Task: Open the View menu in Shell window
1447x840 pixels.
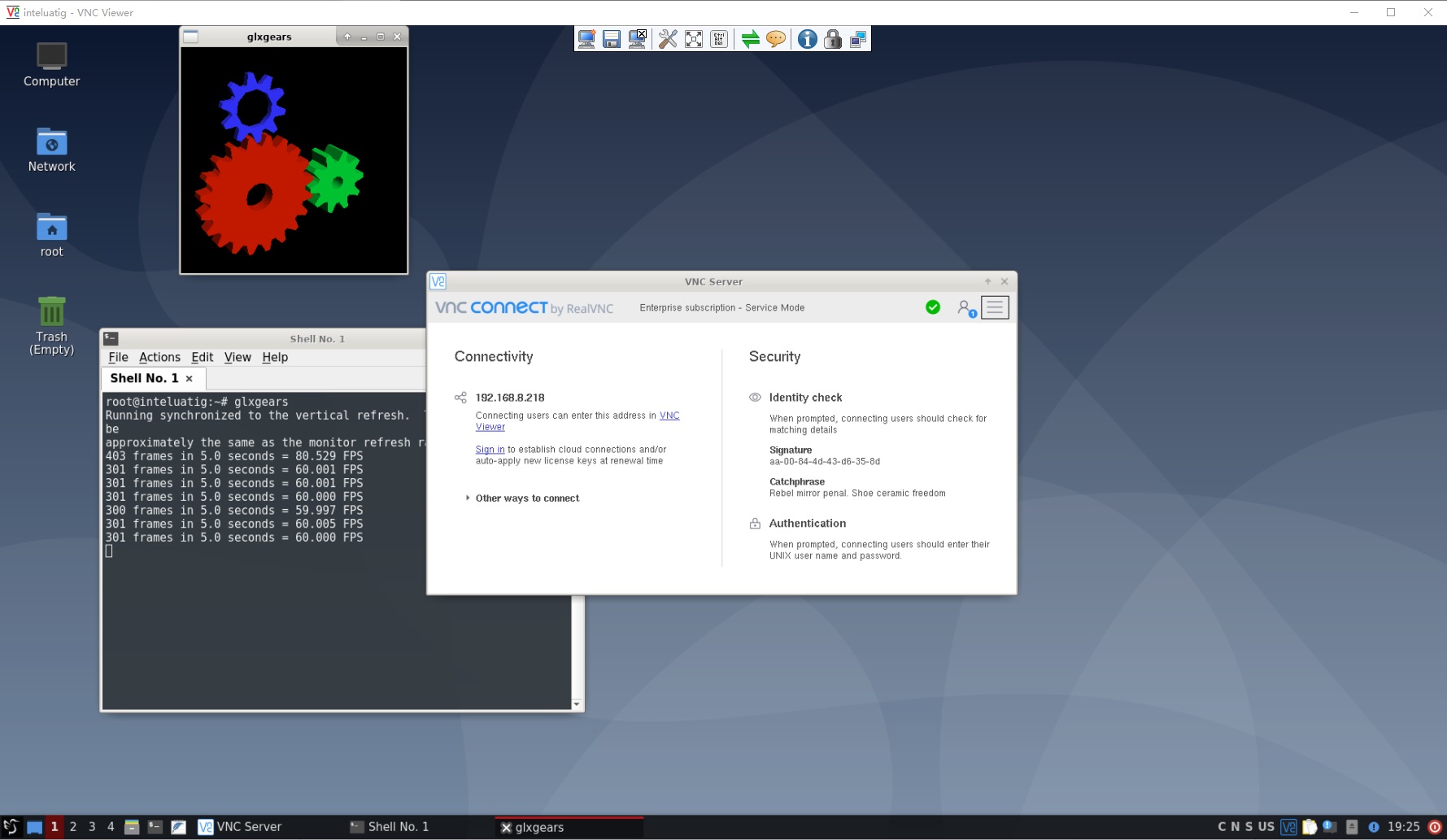Action: 238,357
